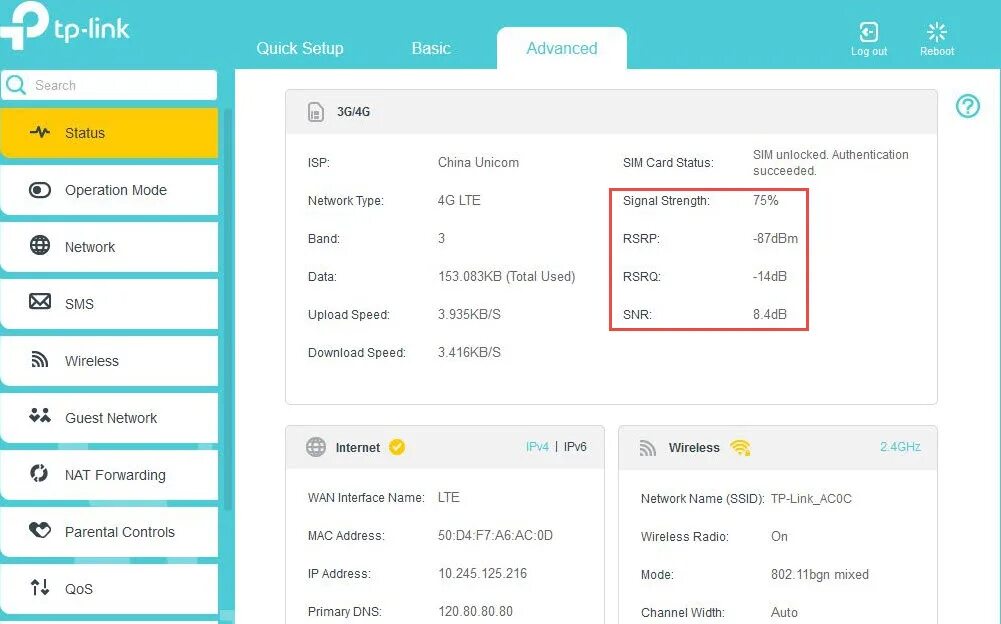
Task: Click the Primary DNS value 120.80.80.80
Action: click(476, 611)
